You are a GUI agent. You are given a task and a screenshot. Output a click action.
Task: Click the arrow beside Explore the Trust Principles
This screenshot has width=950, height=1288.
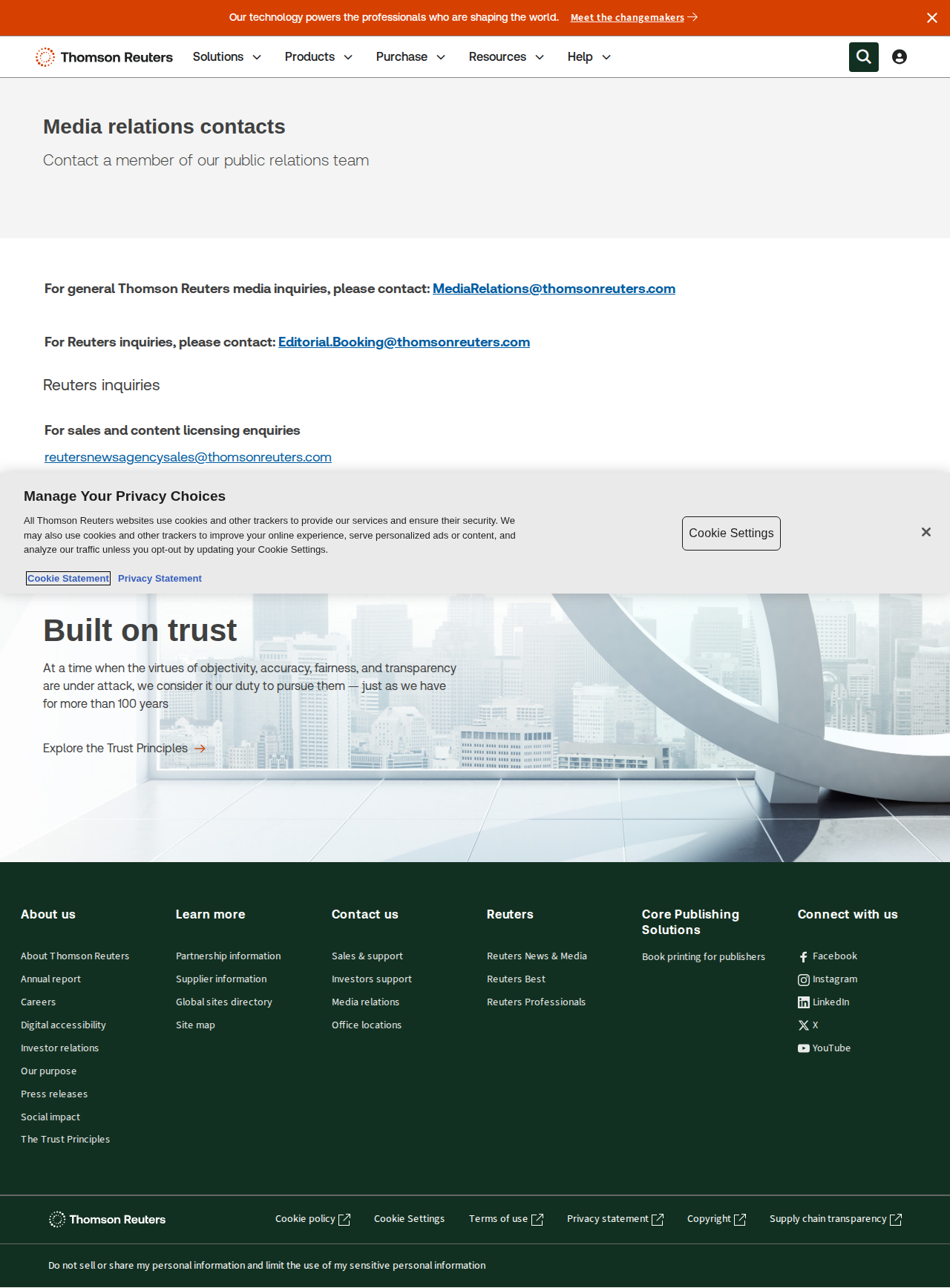[200, 749]
